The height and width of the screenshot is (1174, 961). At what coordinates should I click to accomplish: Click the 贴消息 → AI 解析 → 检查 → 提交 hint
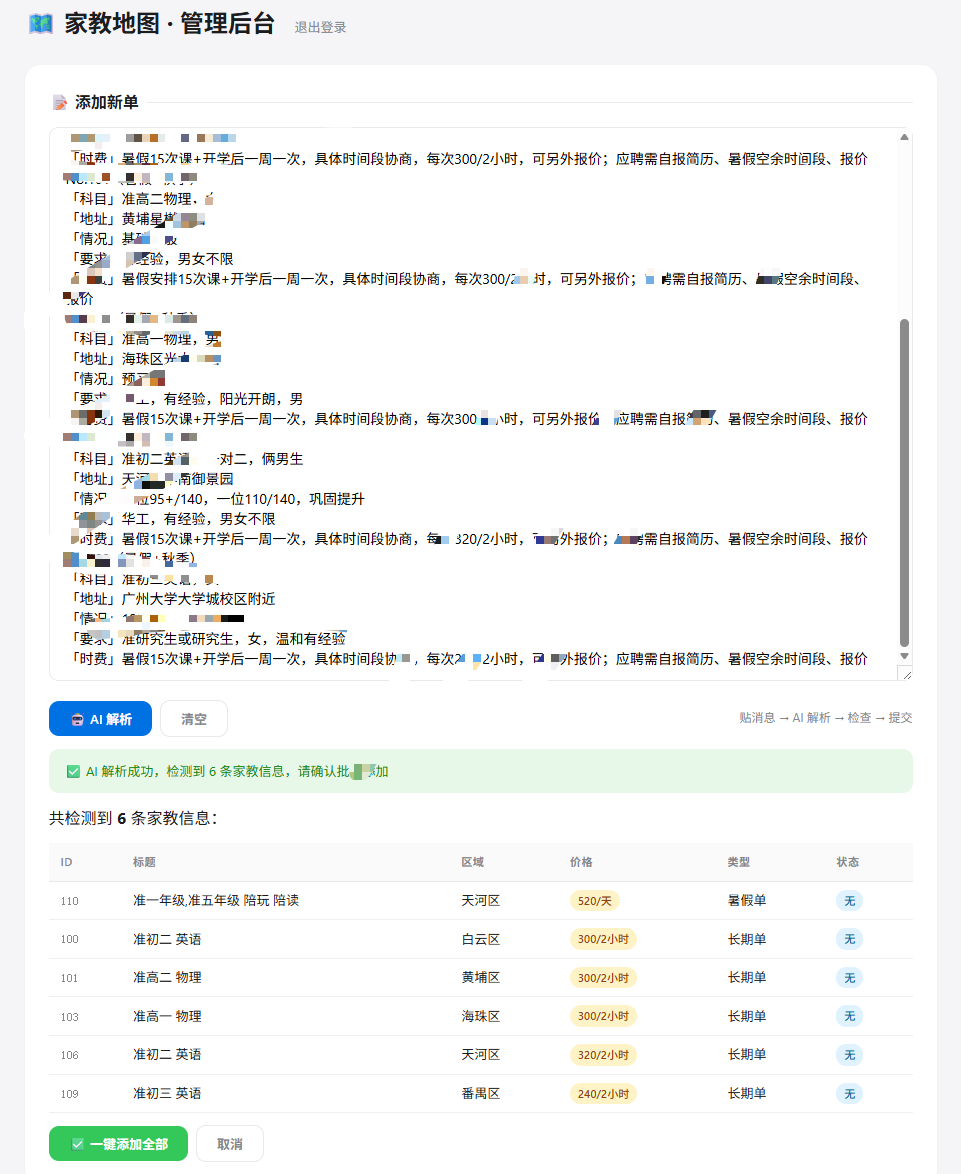[x=826, y=718]
